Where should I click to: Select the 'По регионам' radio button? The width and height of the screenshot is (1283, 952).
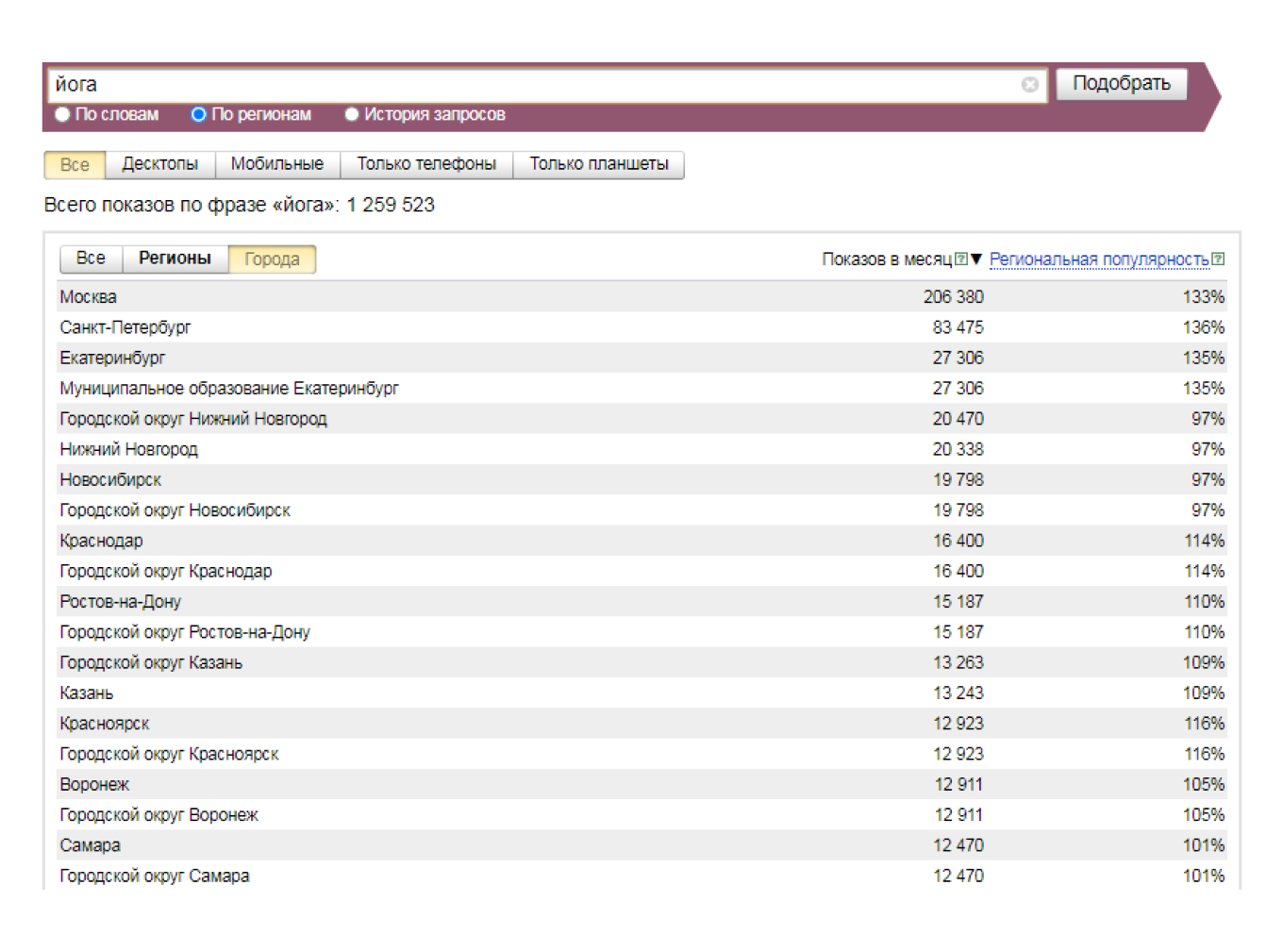tap(198, 114)
